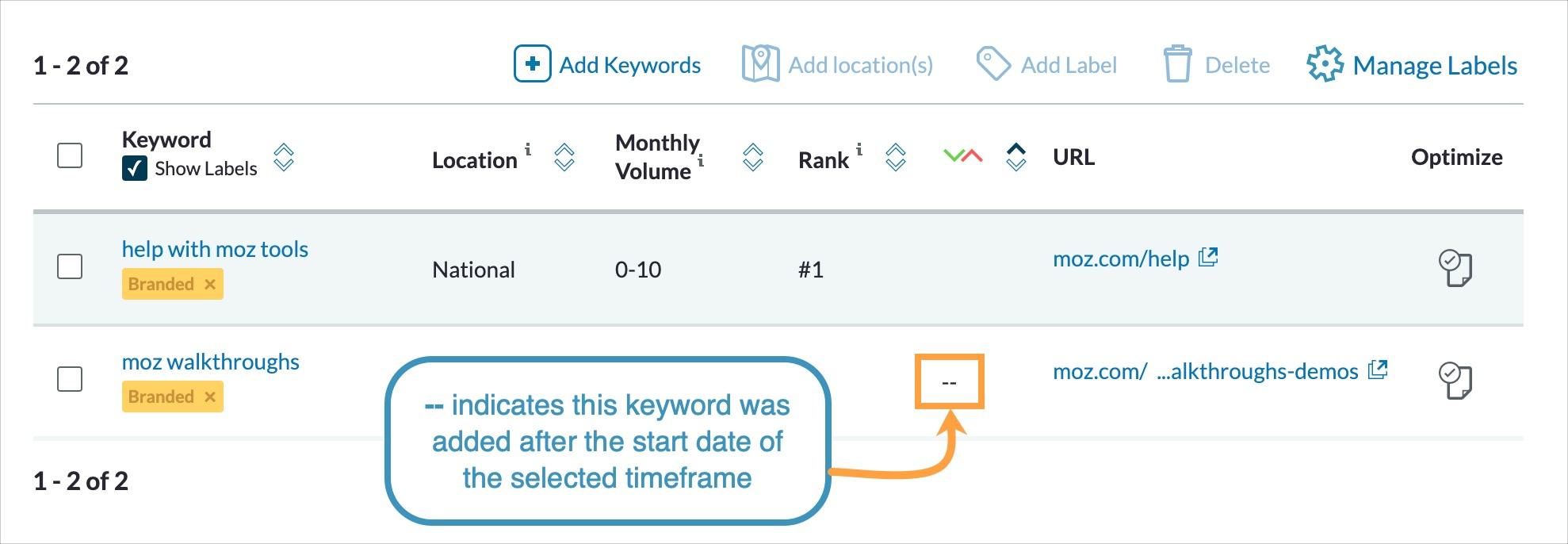This screenshot has width=1568, height=544.
Task: Sort by Monthly Volume using its chevrons
Action: (x=753, y=159)
